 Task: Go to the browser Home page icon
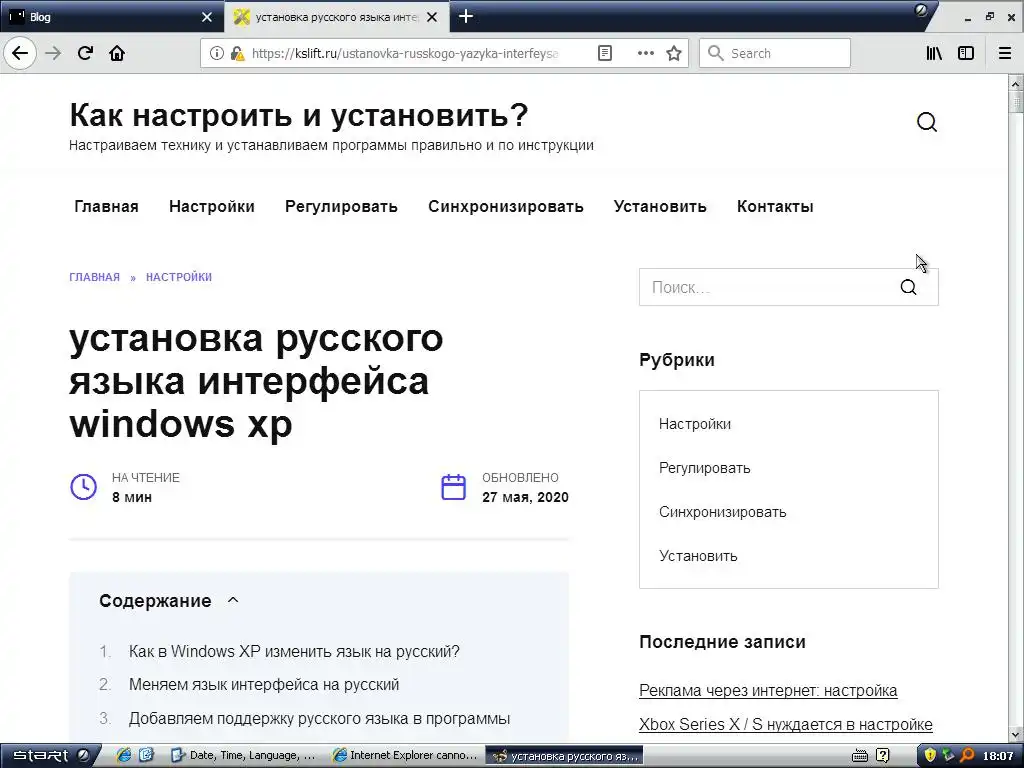[117, 53]
